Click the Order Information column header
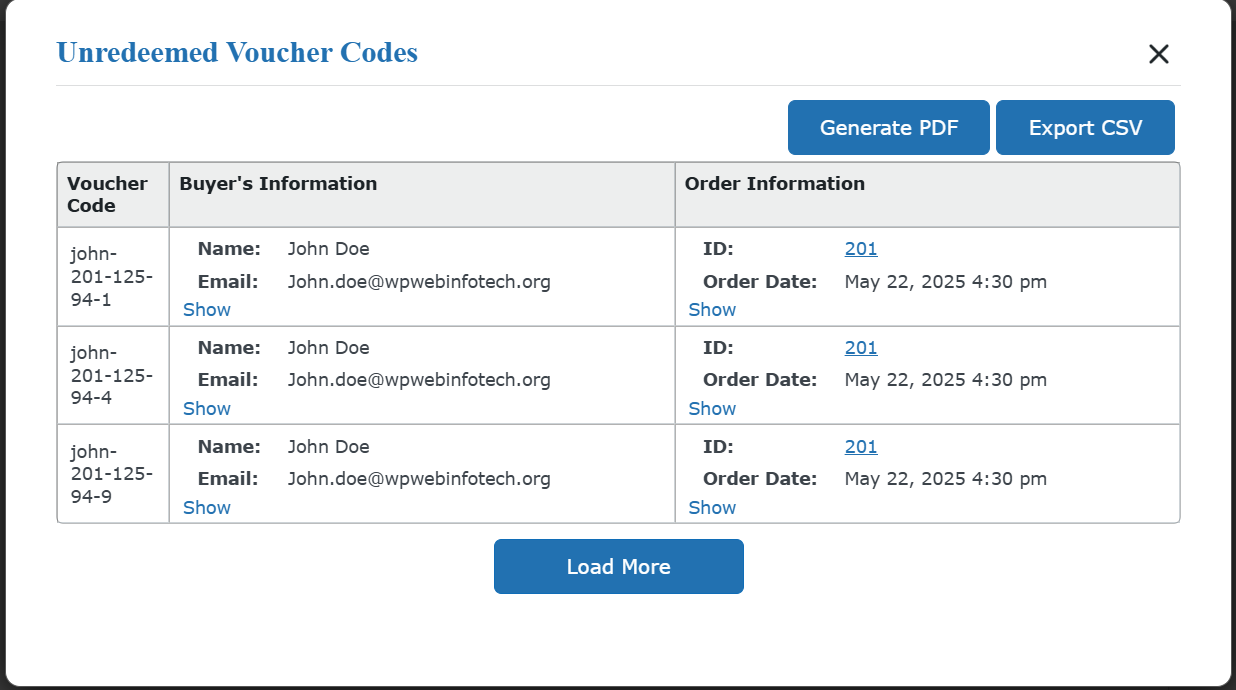The height and width of the screenshot is (690, 1236). [x=774, y=184]
